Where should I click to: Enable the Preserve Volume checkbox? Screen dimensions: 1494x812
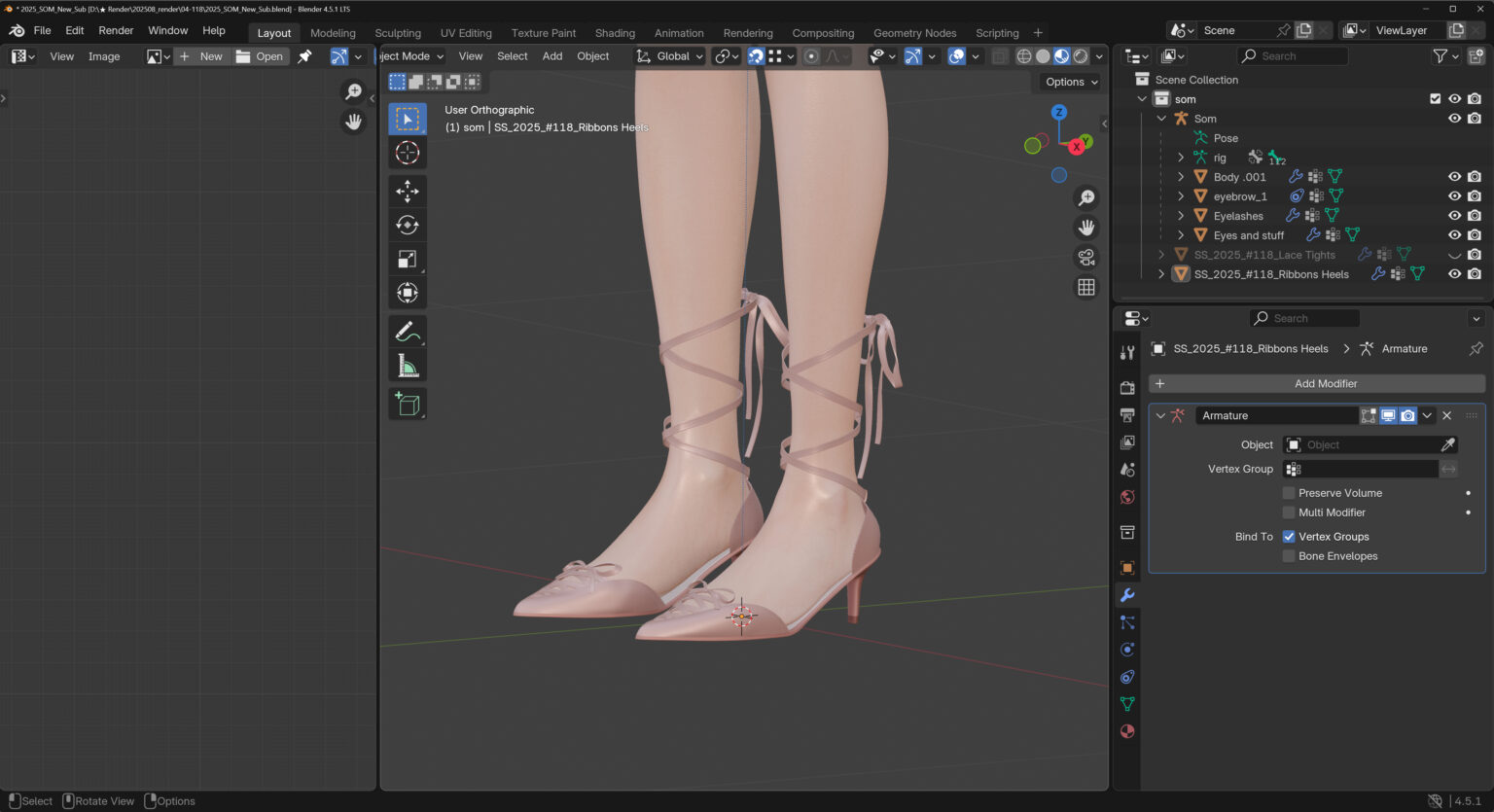pyautogui.click(x=1289, y=493)
